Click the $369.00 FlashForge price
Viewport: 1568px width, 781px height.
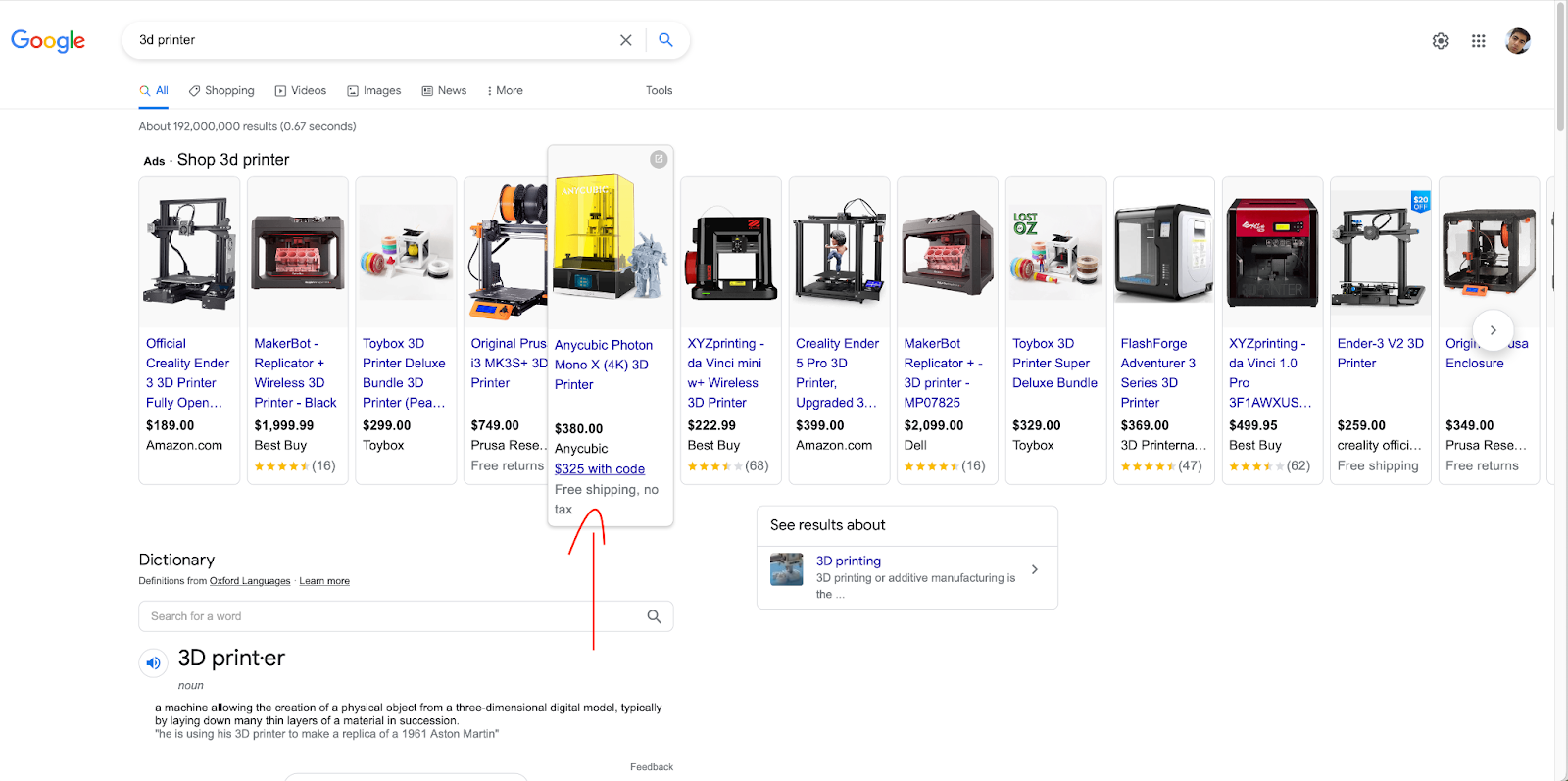1145,425
